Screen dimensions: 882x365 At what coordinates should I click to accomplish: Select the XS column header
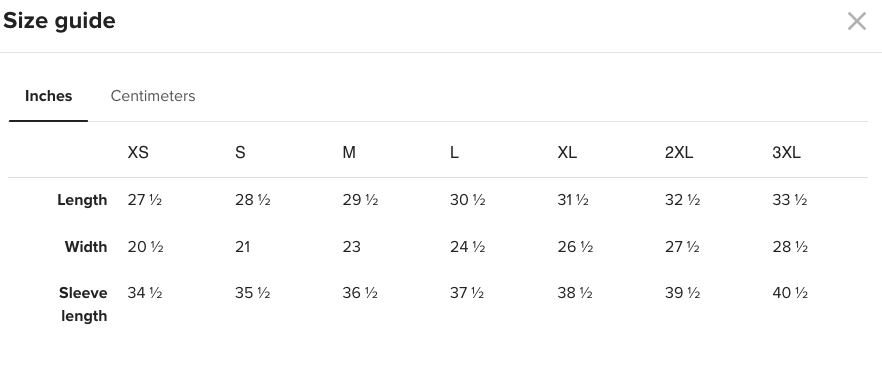[x=138, y=152]
